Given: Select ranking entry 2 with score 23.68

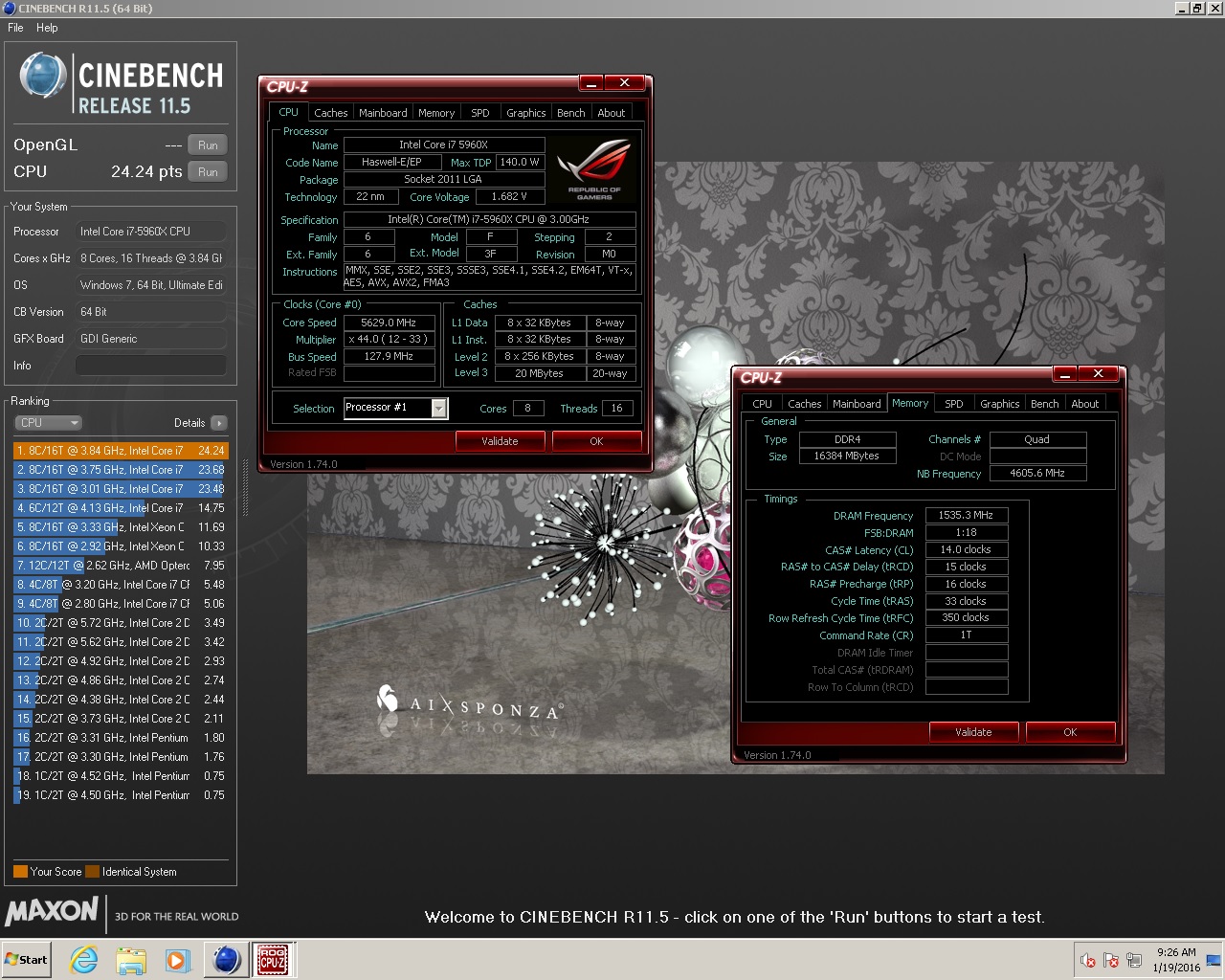Looking at the screenshot, I should (121, 469).
